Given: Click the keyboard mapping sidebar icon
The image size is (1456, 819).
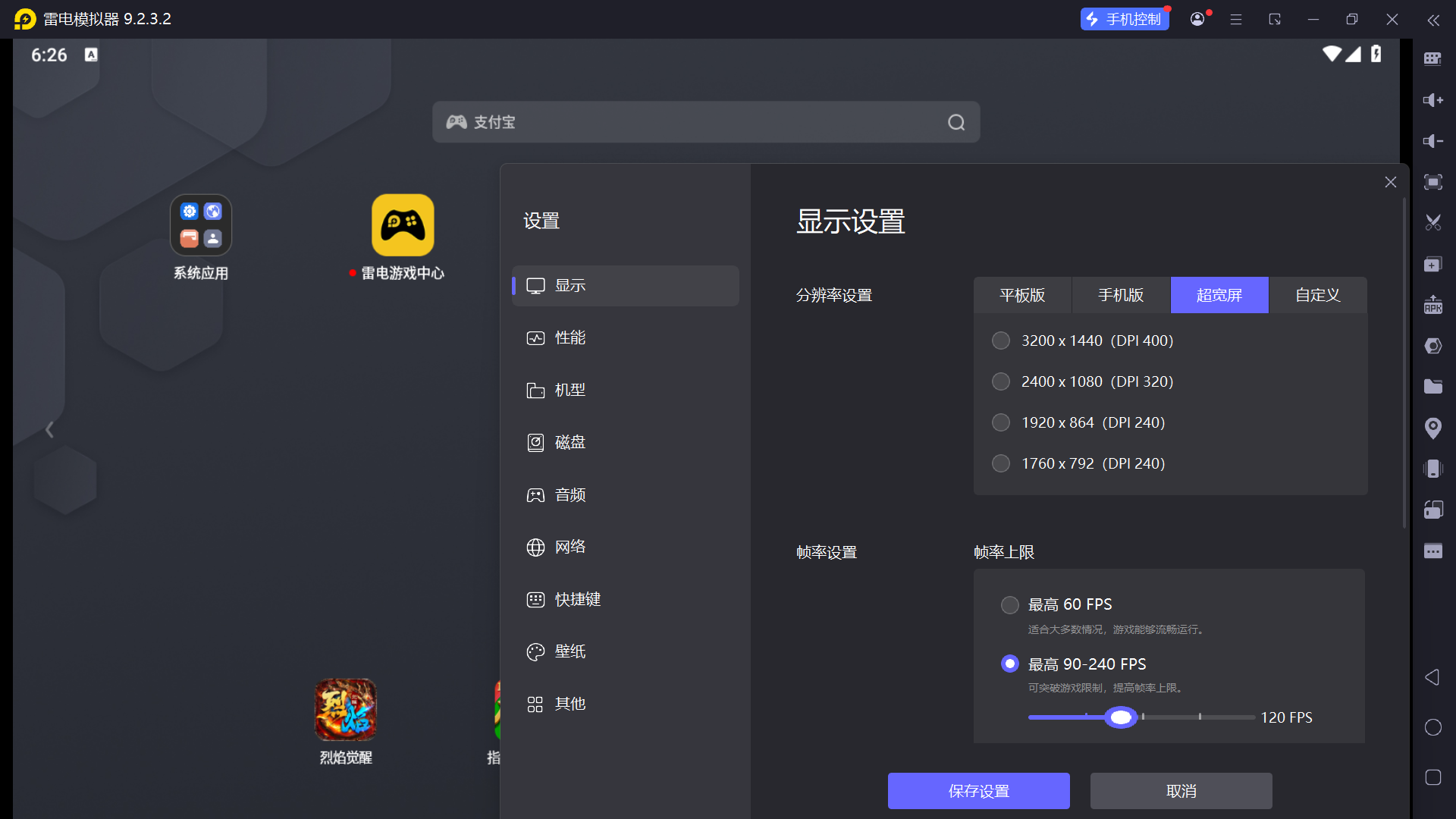Looking at the screenshot, I should 1432,59.
